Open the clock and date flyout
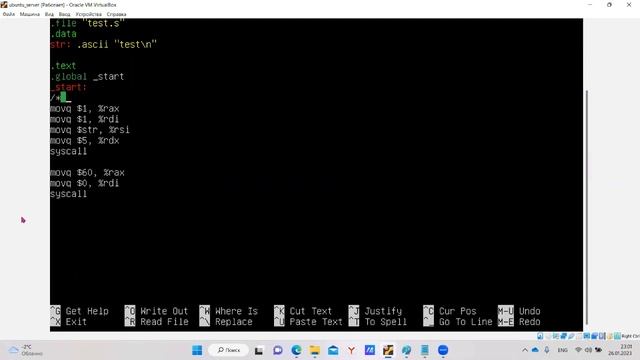 (620, 350)
